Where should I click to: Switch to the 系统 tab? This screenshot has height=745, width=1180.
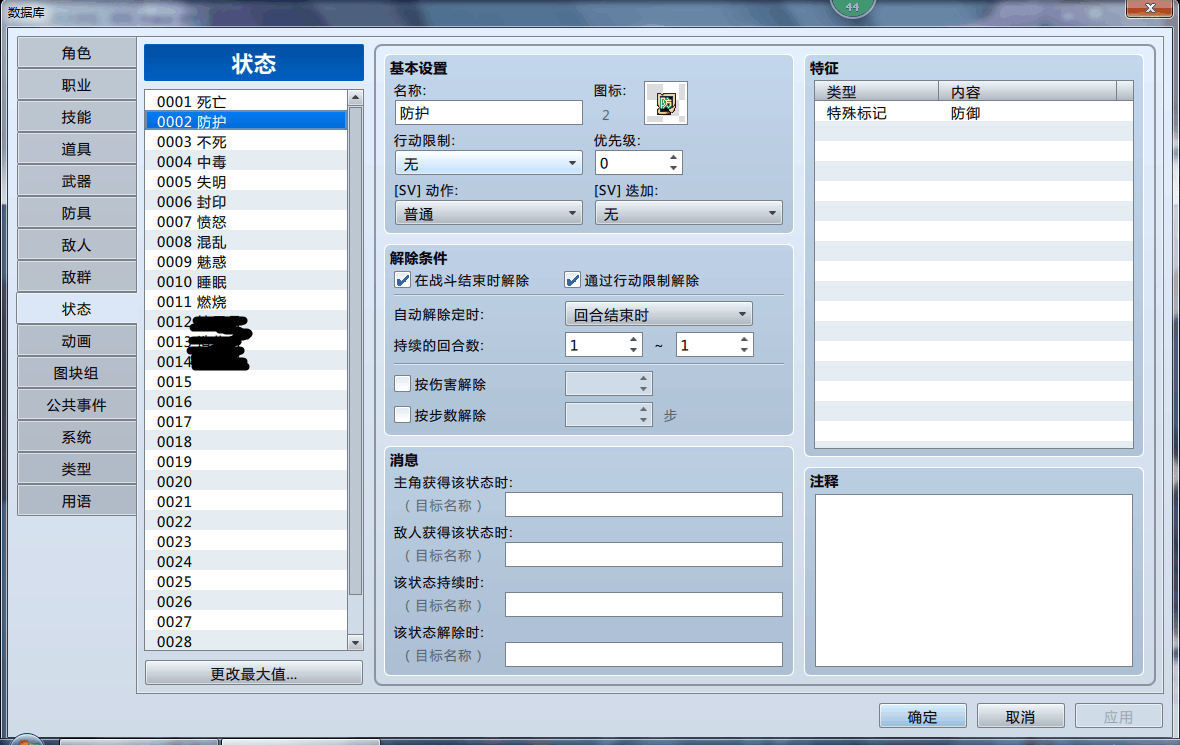[77, 437]
